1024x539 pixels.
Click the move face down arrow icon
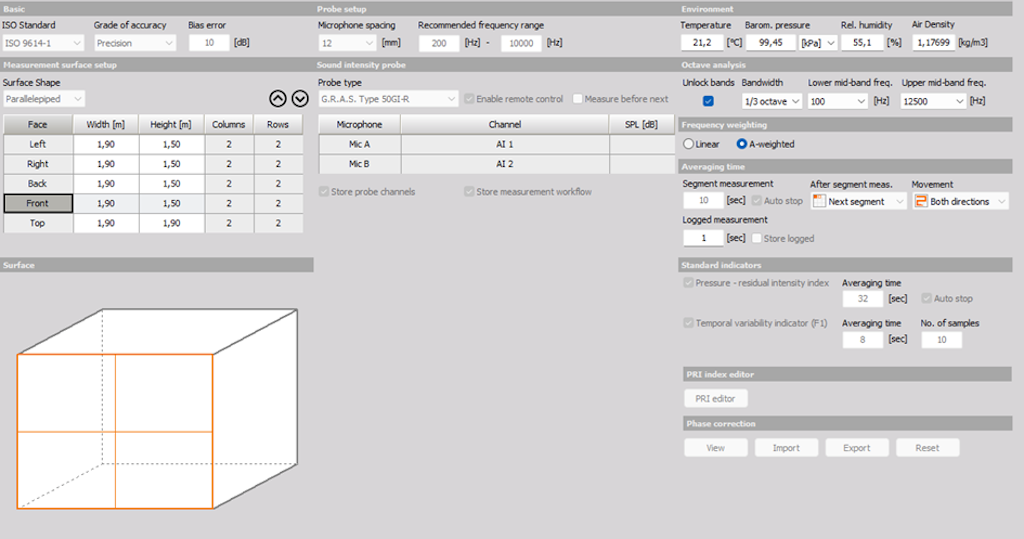point(300,99)
